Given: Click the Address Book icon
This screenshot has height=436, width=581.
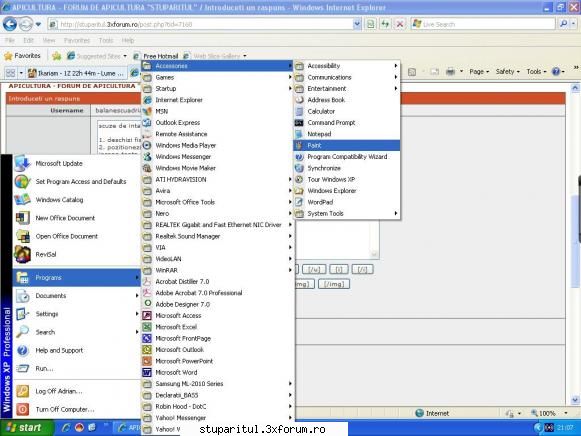Looking at the screenshot, I should pos(299,100).
